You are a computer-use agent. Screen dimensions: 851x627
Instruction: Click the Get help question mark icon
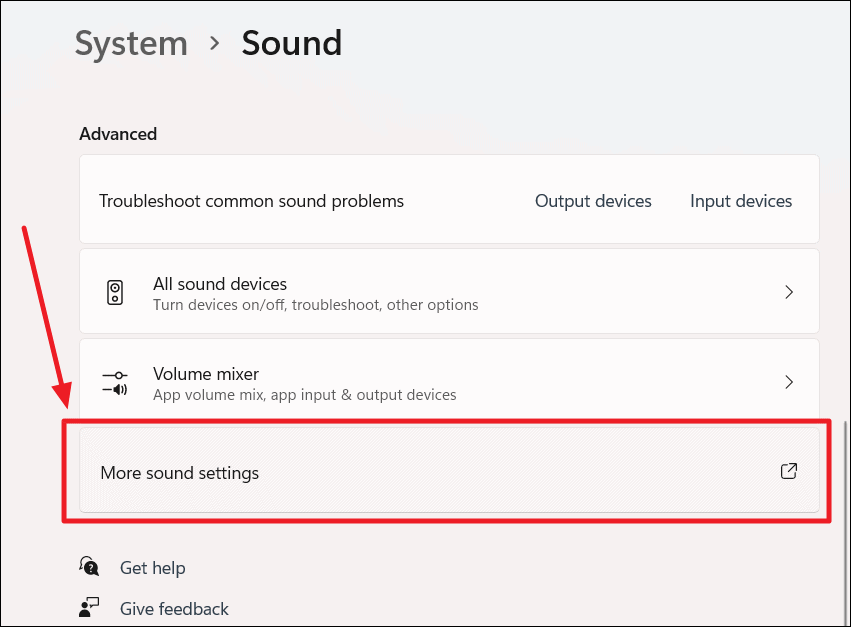point(90,567)
